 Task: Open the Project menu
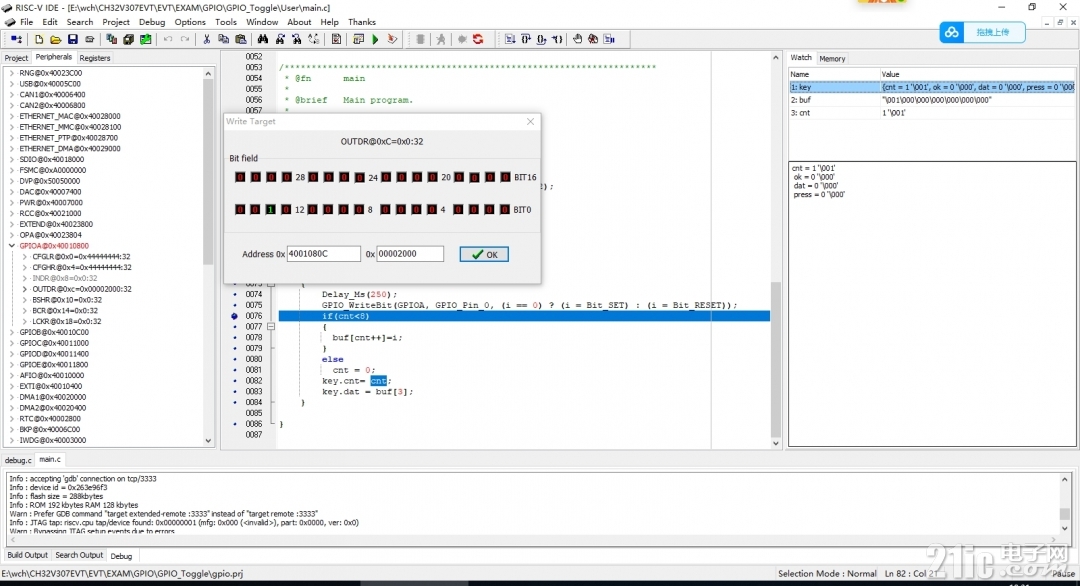point(116,22)
